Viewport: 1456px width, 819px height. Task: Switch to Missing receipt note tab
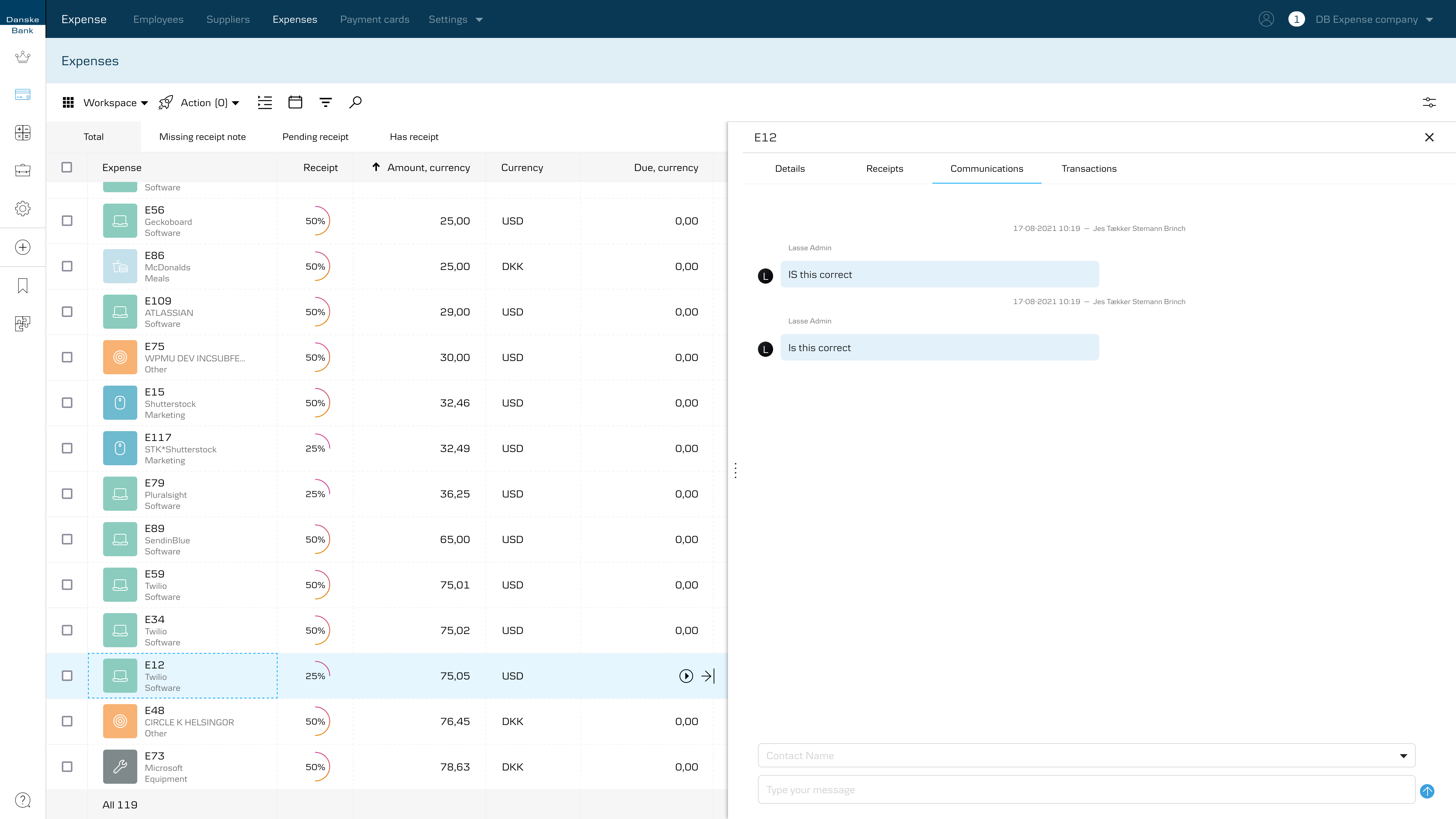[x=202, y=137]
